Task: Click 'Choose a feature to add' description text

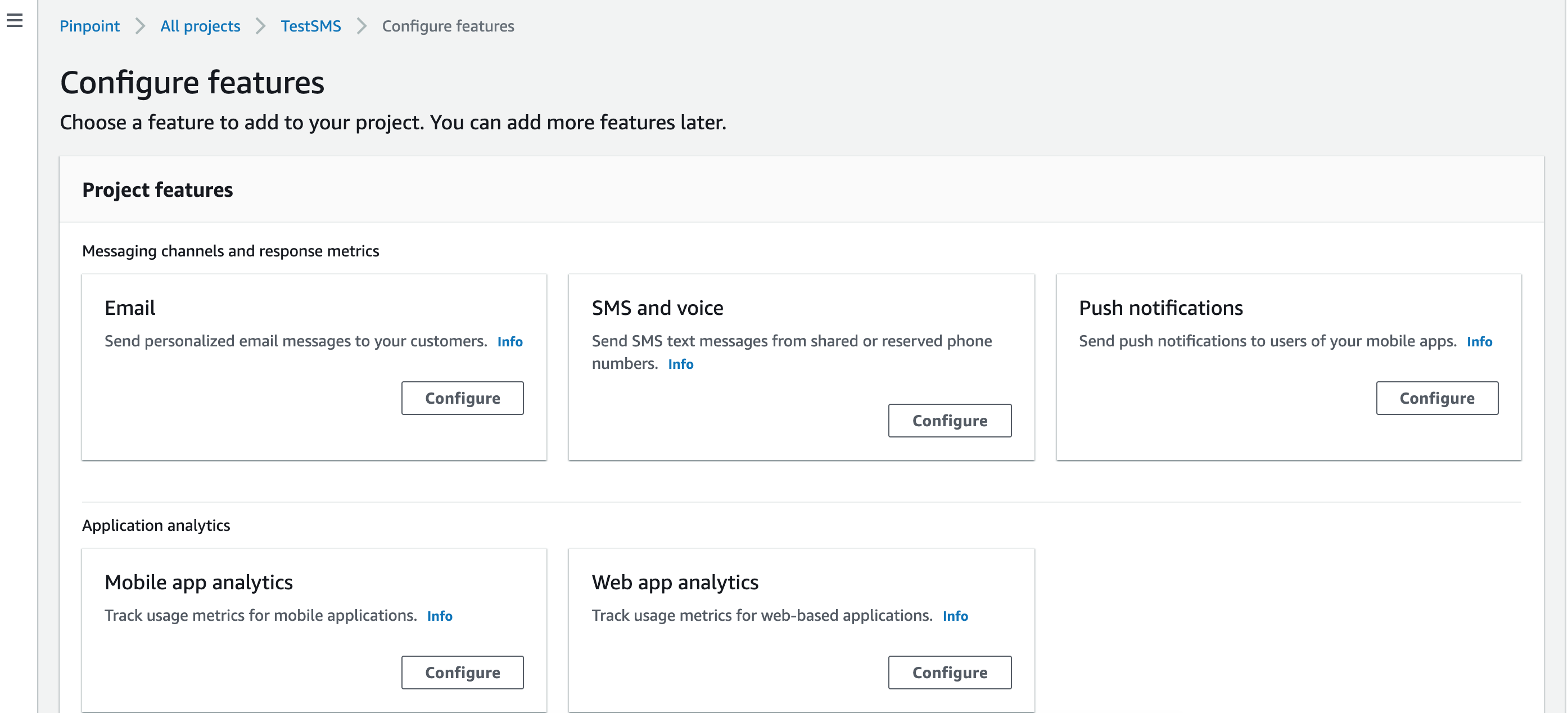Action: 393,123
